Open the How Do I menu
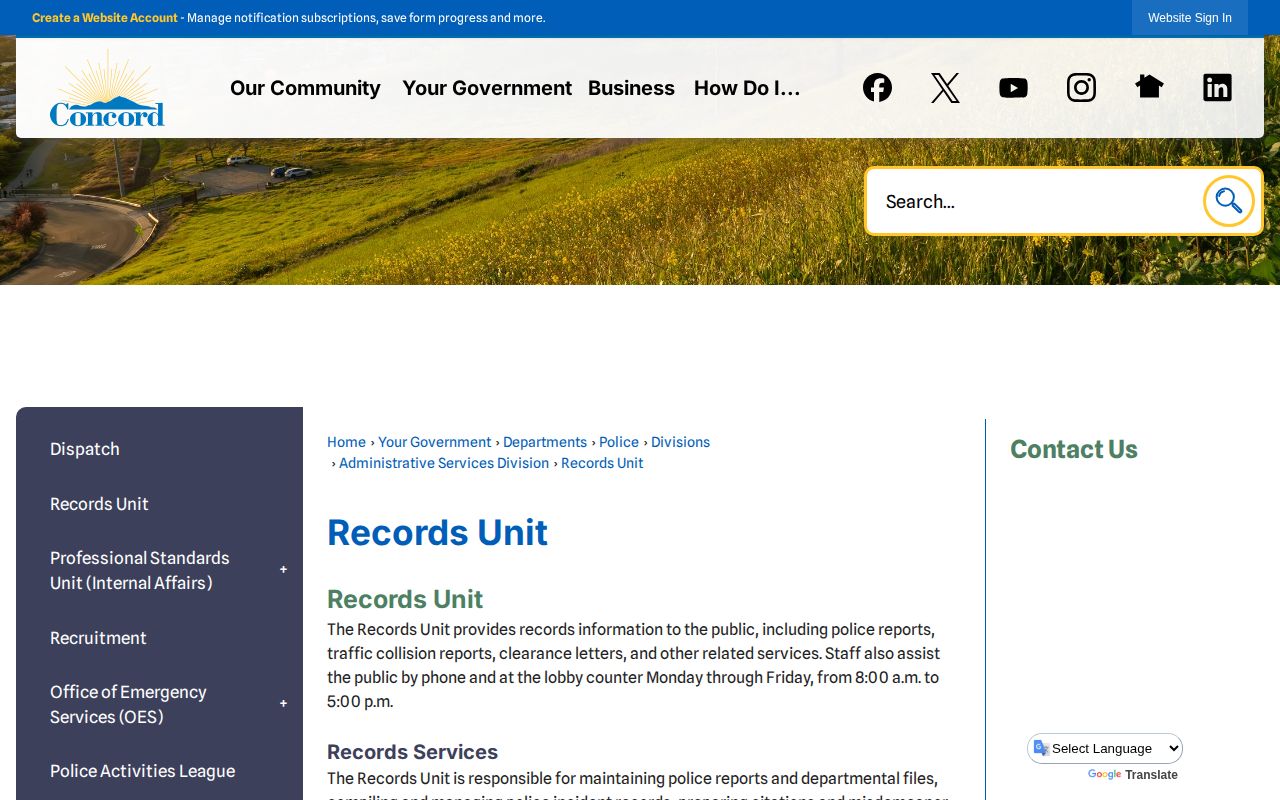Viewport: 1280px width, 800px height. [x=747, y=88]
